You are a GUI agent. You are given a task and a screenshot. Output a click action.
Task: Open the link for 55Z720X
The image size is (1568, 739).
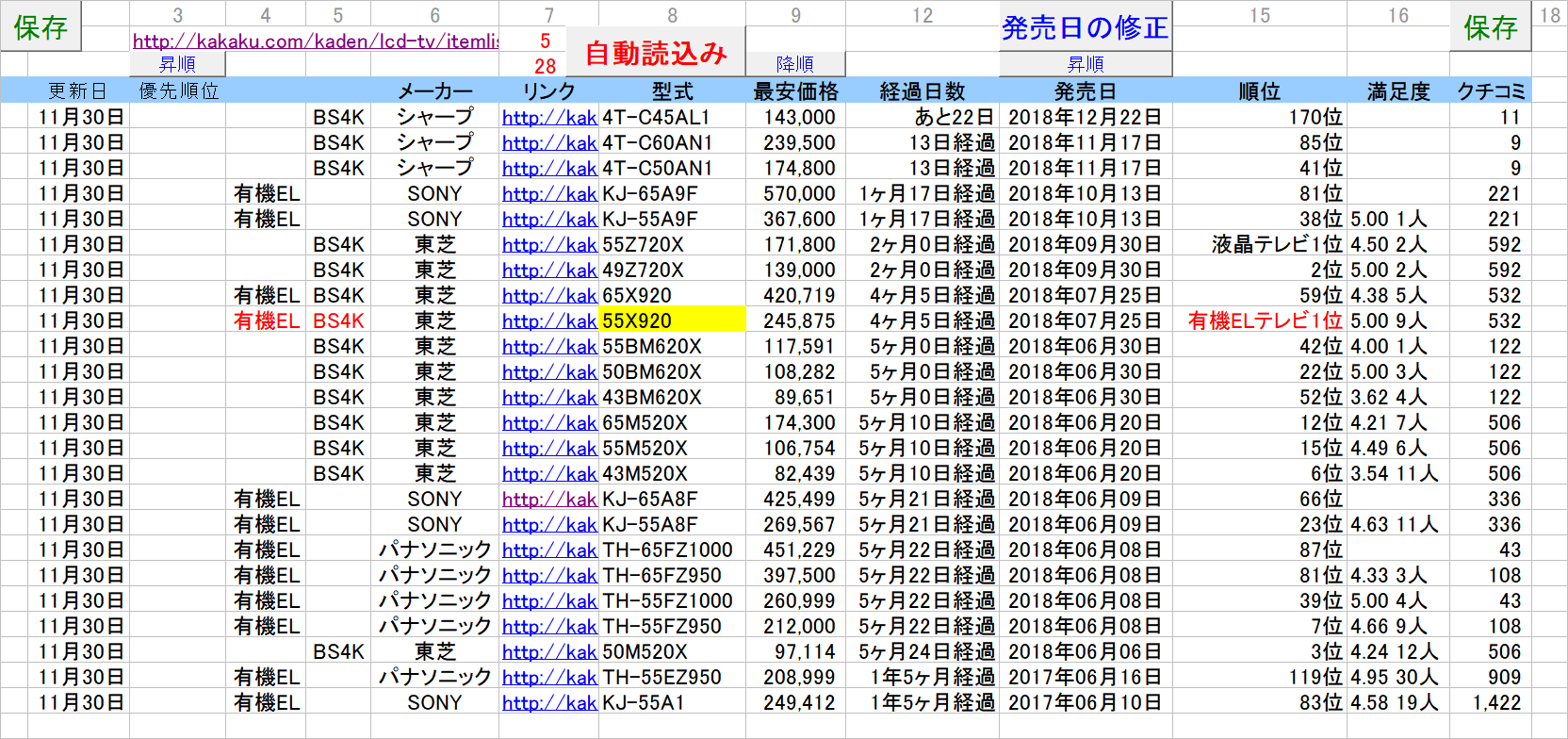(x=549, y=244)
